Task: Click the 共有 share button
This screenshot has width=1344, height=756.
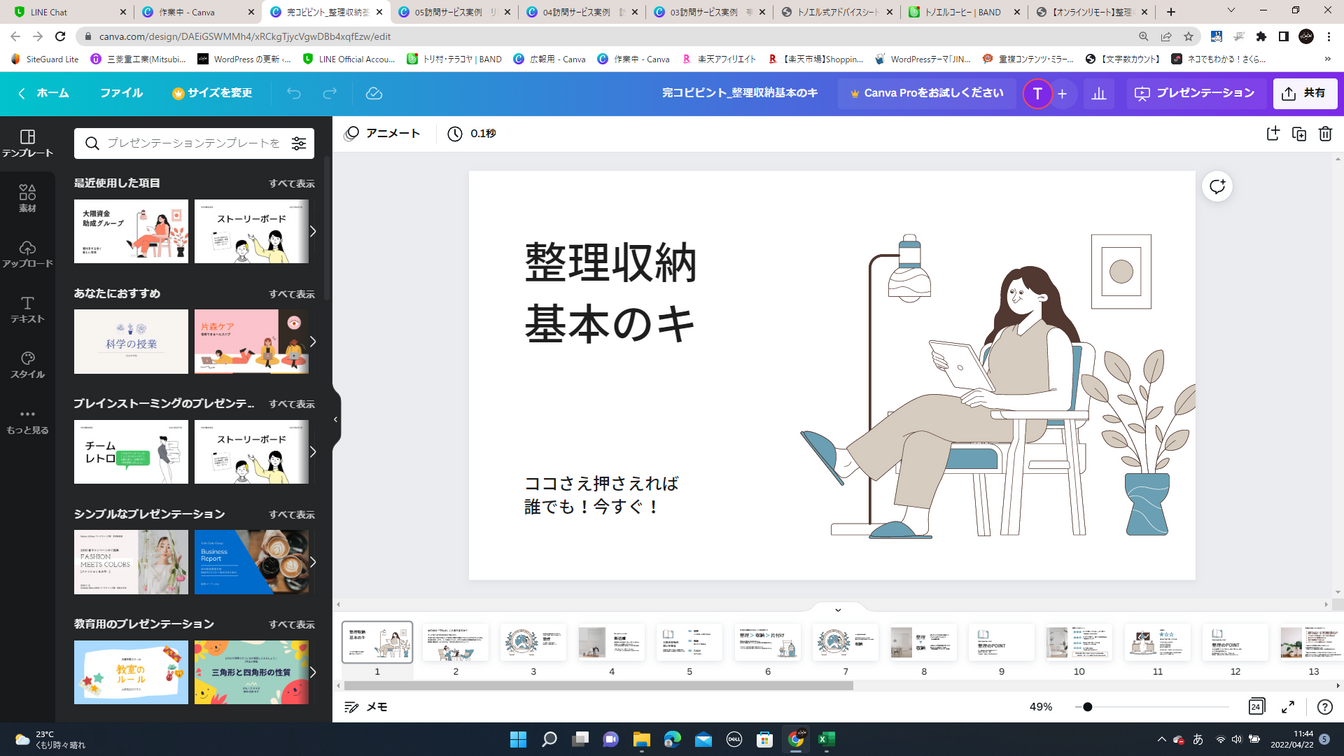Action: [1304, 93]
